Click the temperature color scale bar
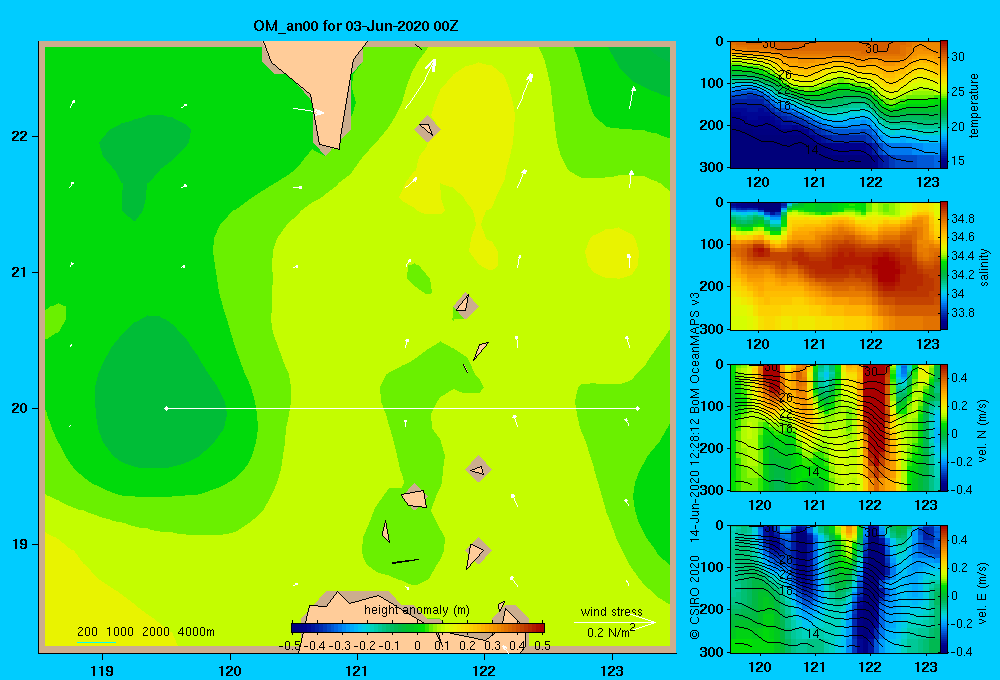This screenshot has width=1000, height=680. pyautogui.click(x=944, y=105)
